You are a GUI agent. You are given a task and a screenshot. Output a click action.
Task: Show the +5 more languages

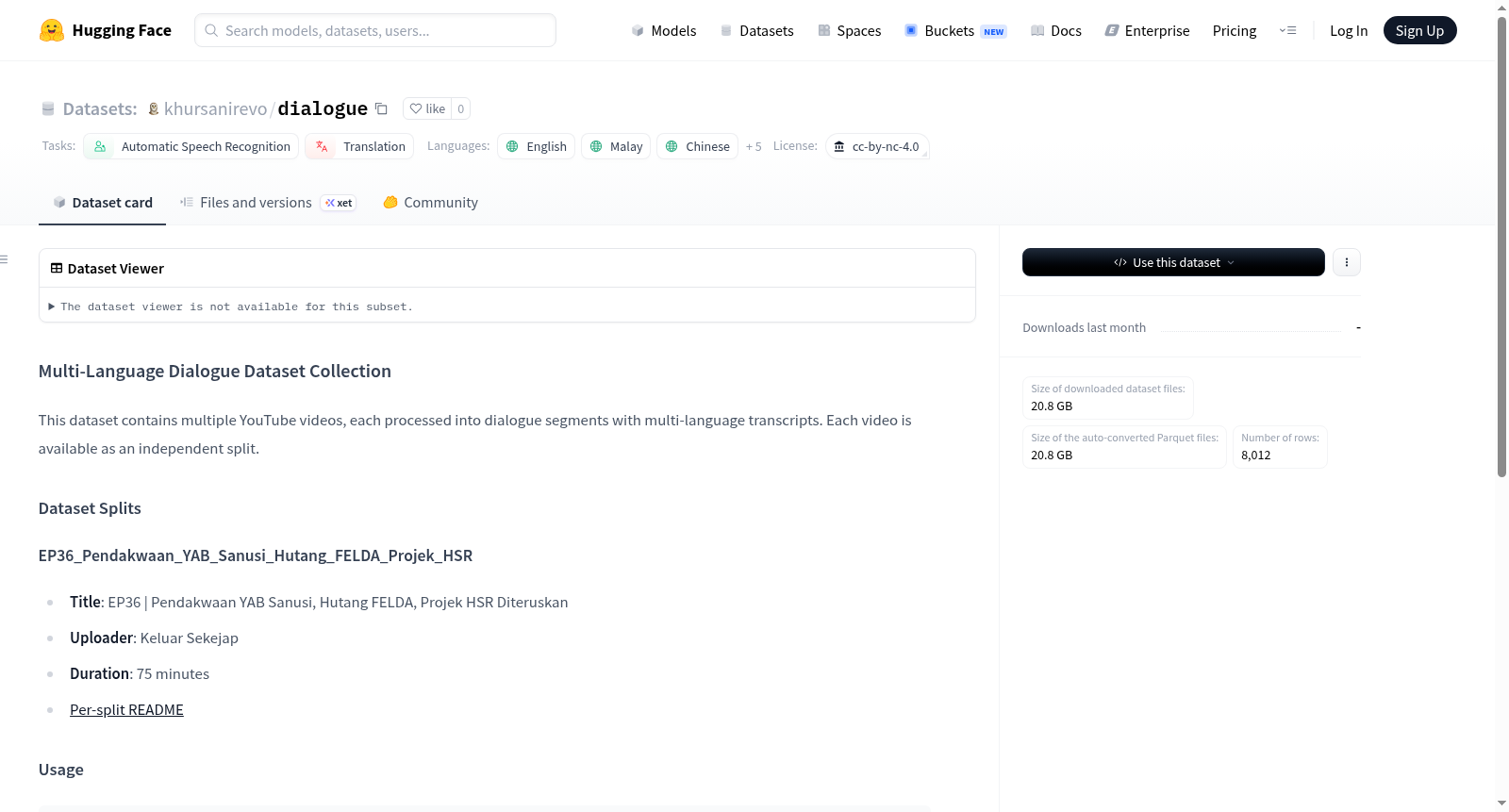[x=754, y=146]
